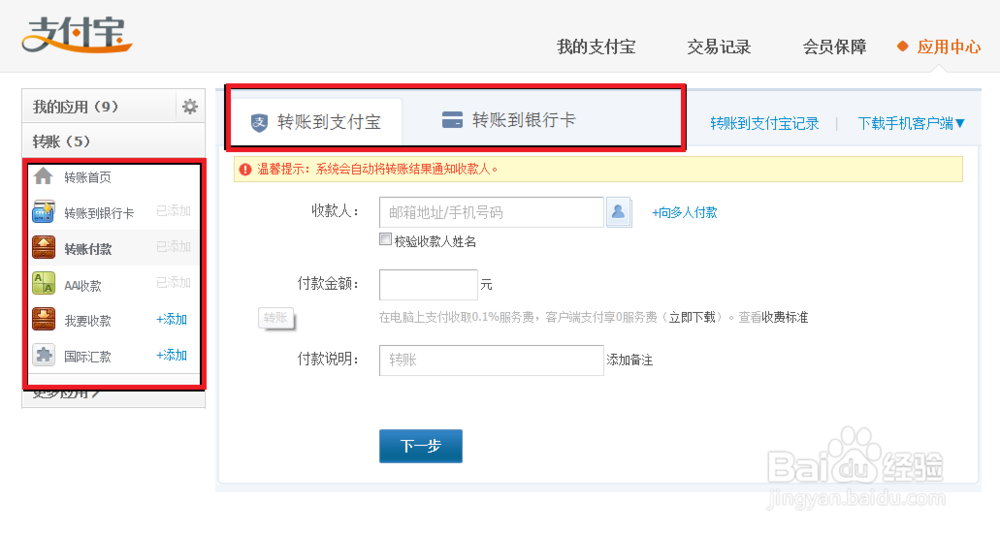Image resolution: width=1000 pixels, height=533 pixels.
Task: Open the My Apps settings gear
Action: pyautogui.click(x=189, y=106)
